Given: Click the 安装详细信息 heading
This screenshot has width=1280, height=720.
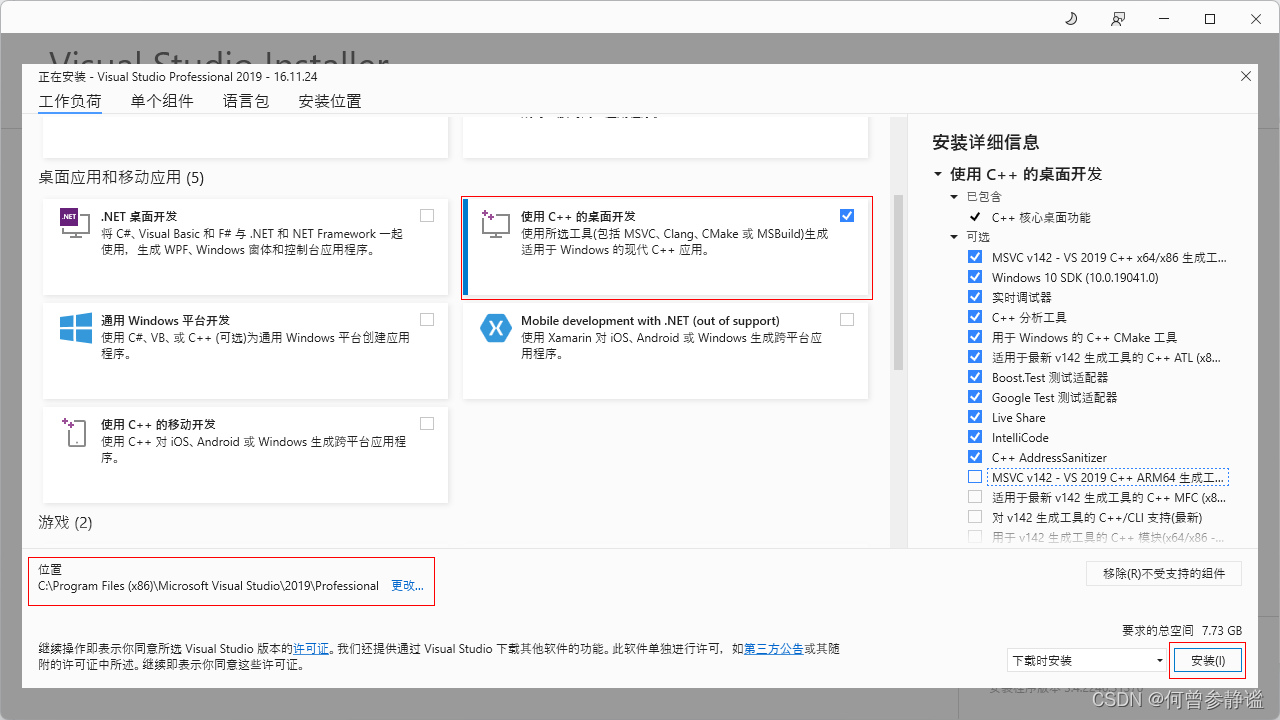Looking at the screenshot, I should [x=985, y=142].
